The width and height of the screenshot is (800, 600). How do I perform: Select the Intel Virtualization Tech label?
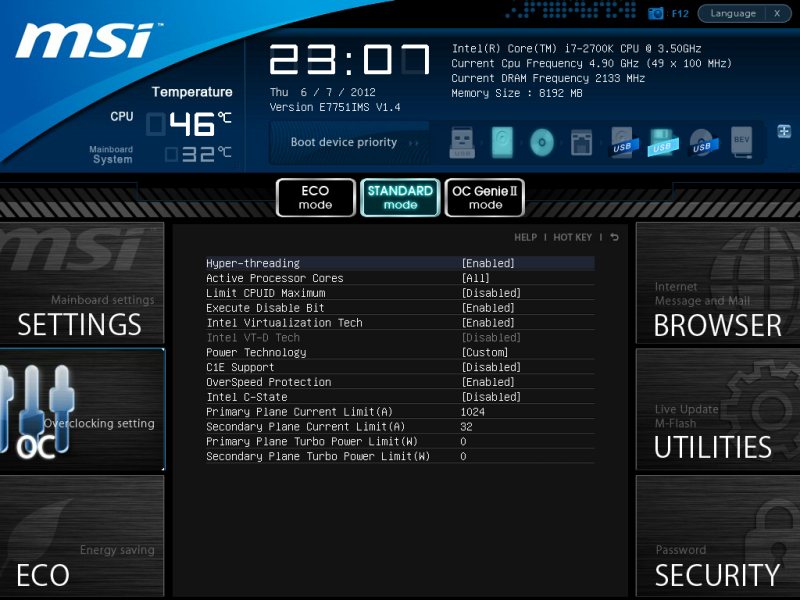tap(284, 322)
